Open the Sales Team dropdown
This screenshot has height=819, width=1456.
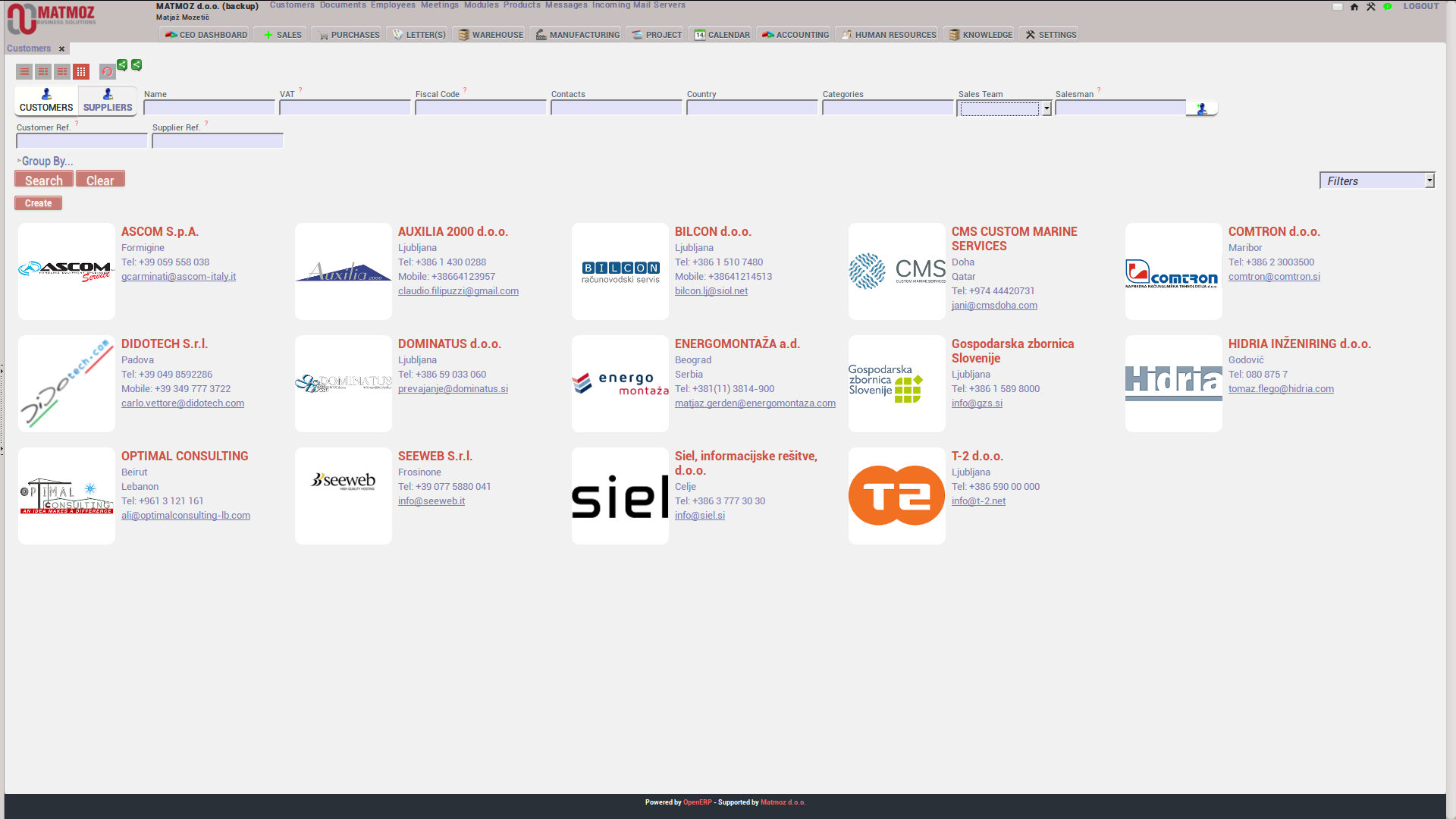point(1046,109)
